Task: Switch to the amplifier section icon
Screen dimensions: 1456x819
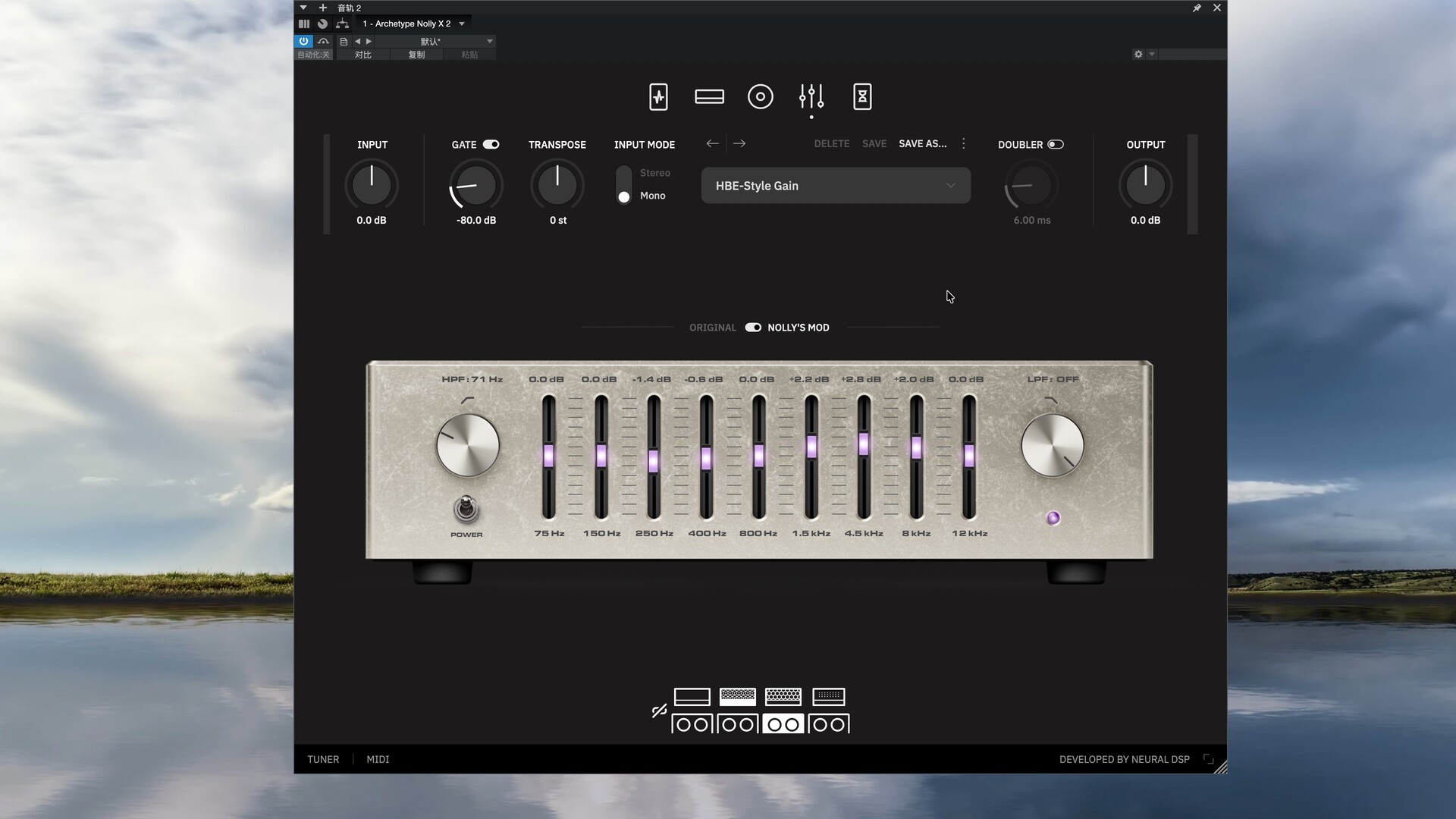Action: 709,97
